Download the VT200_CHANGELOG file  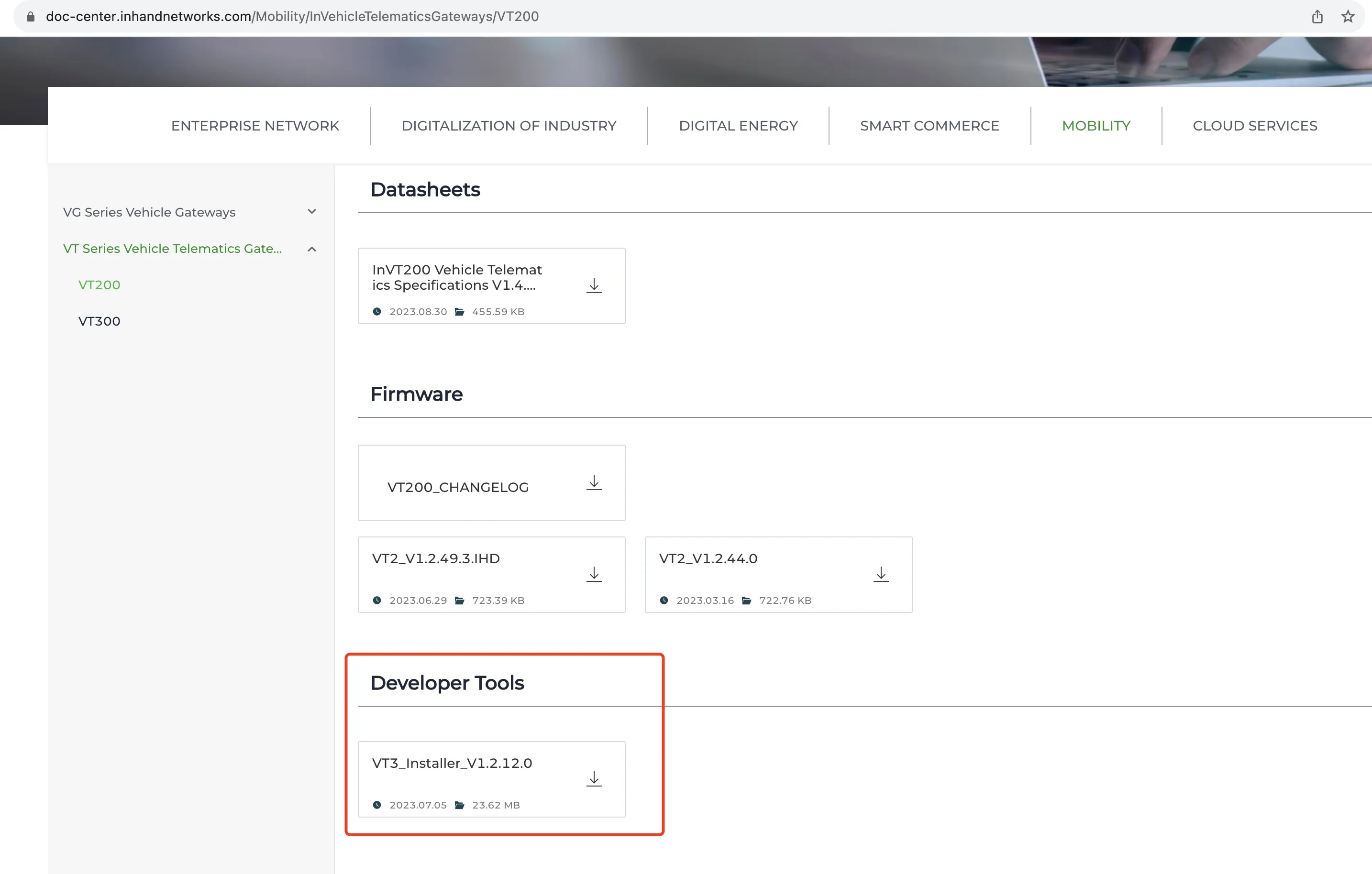point(594,483)
